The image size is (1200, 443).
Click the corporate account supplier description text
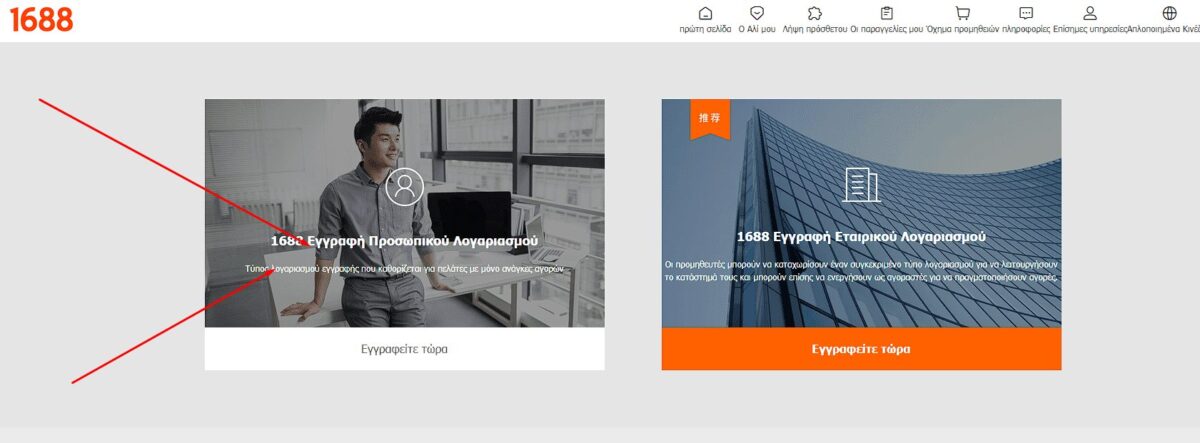click(861, 271)
